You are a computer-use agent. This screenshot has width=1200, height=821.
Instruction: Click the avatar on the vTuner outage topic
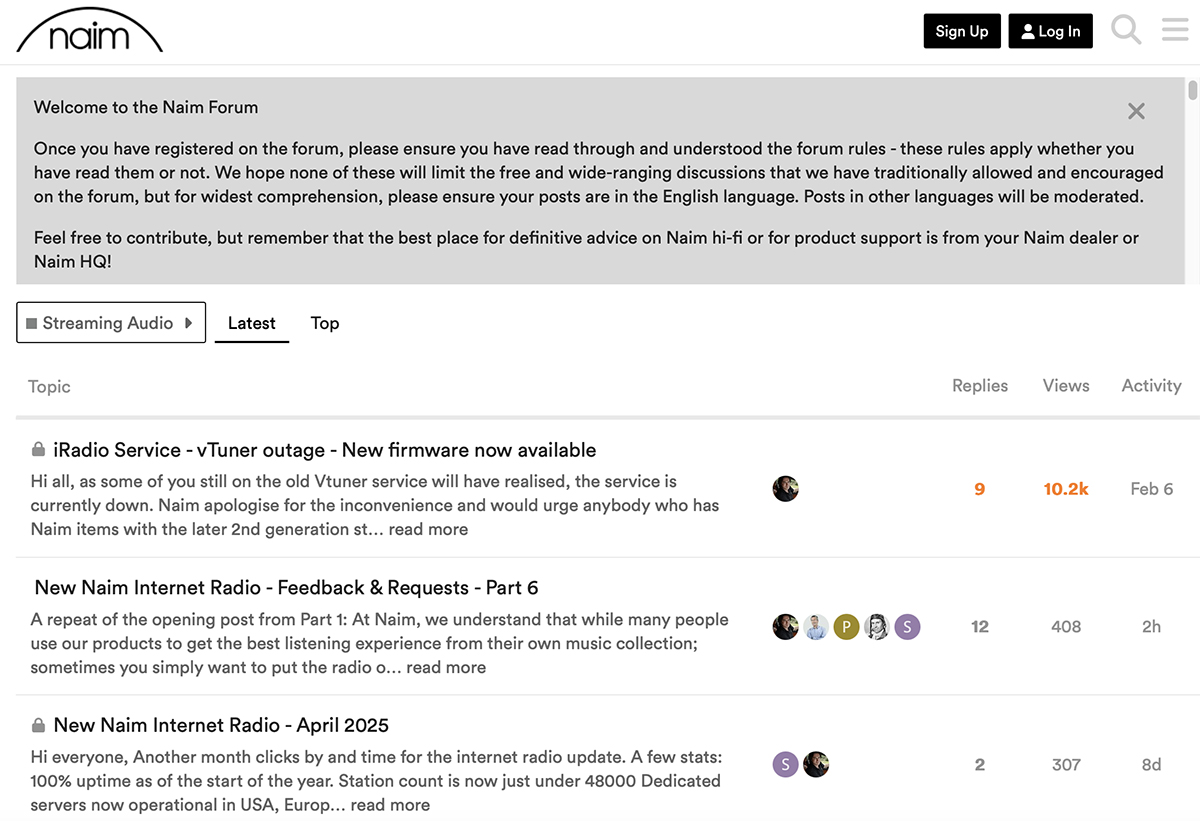click(x=785, y=488)
